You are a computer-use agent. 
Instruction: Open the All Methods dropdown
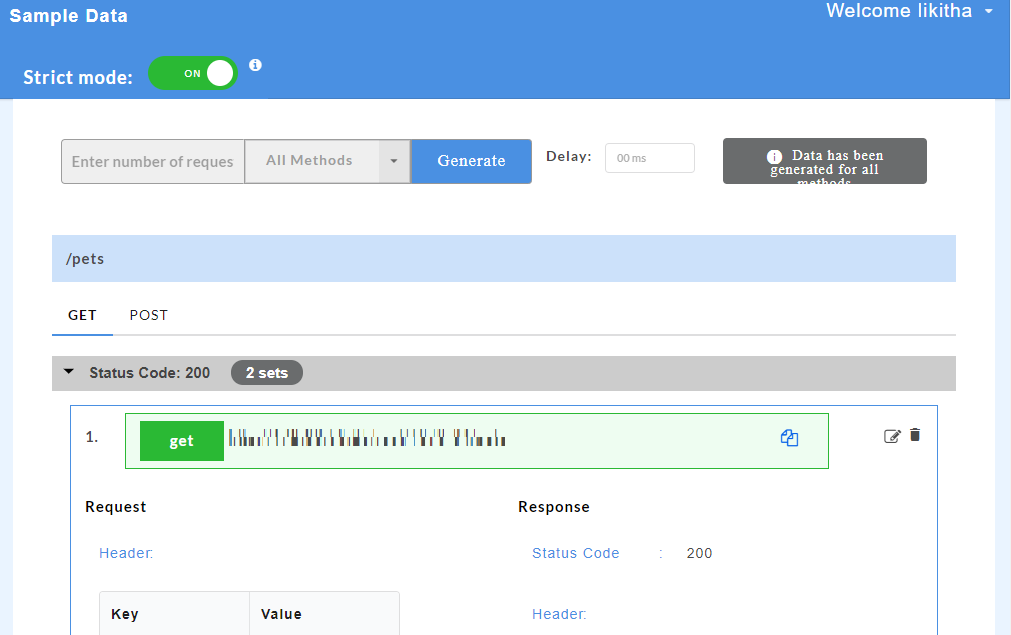328,161
